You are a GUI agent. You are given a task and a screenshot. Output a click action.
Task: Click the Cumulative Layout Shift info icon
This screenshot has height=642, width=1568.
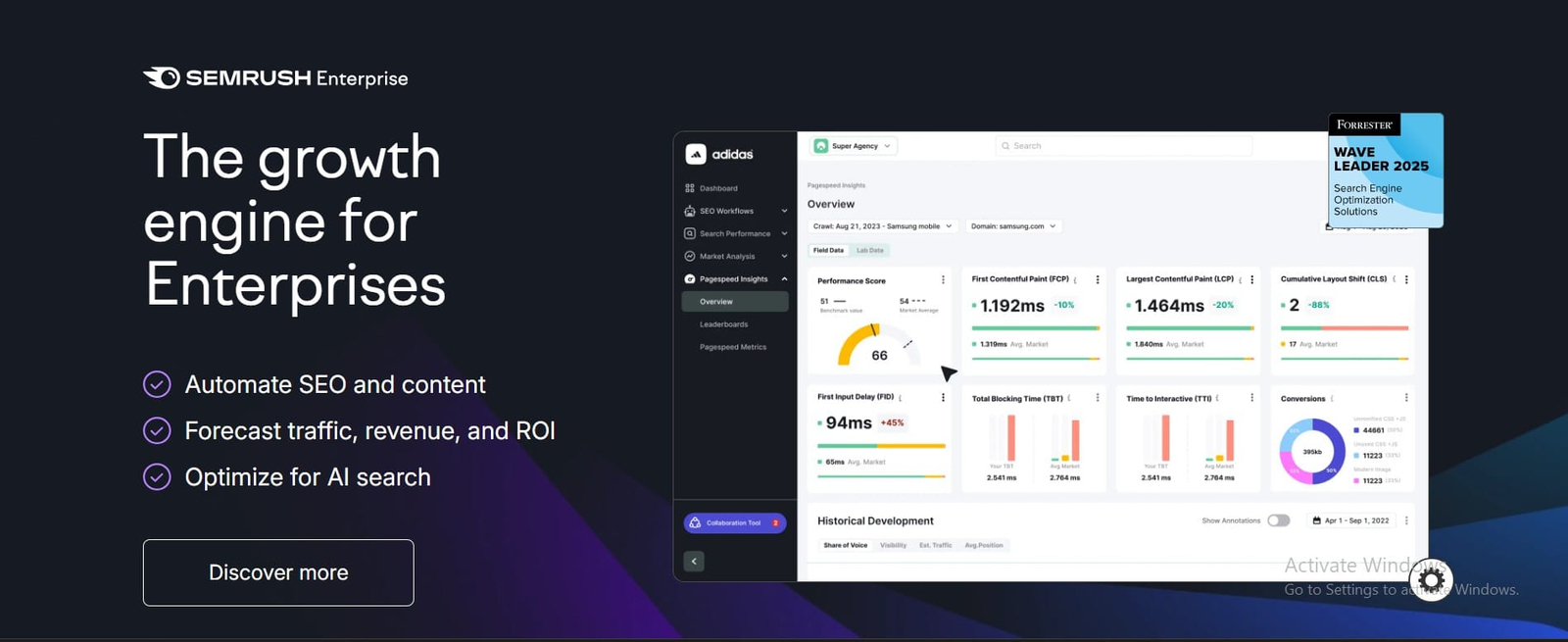[1394, 279]
